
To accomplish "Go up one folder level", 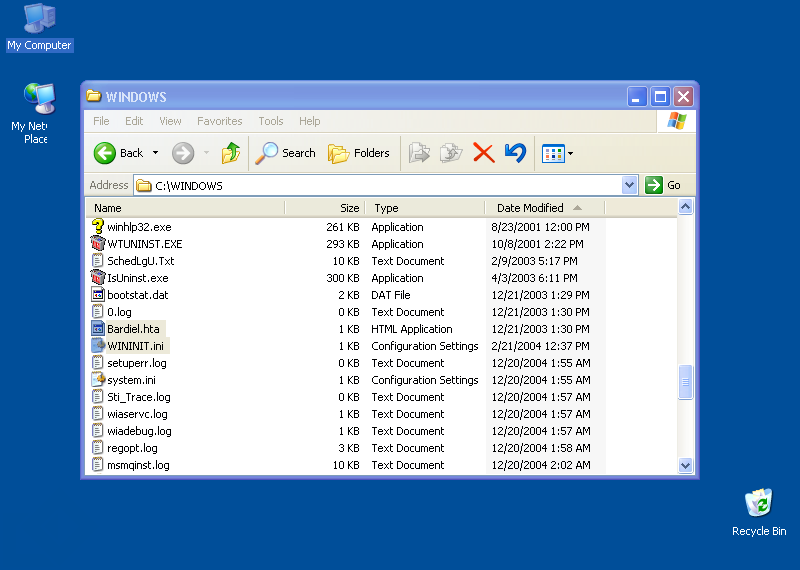I will click(x=231, y=153).
